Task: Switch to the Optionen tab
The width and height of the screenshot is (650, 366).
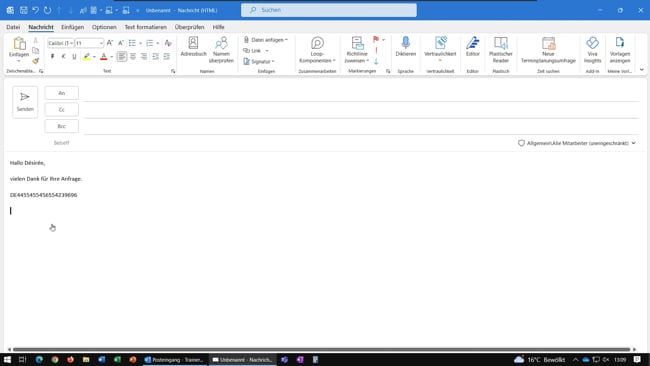Action: pyautogui.click(x=104, y=27)
